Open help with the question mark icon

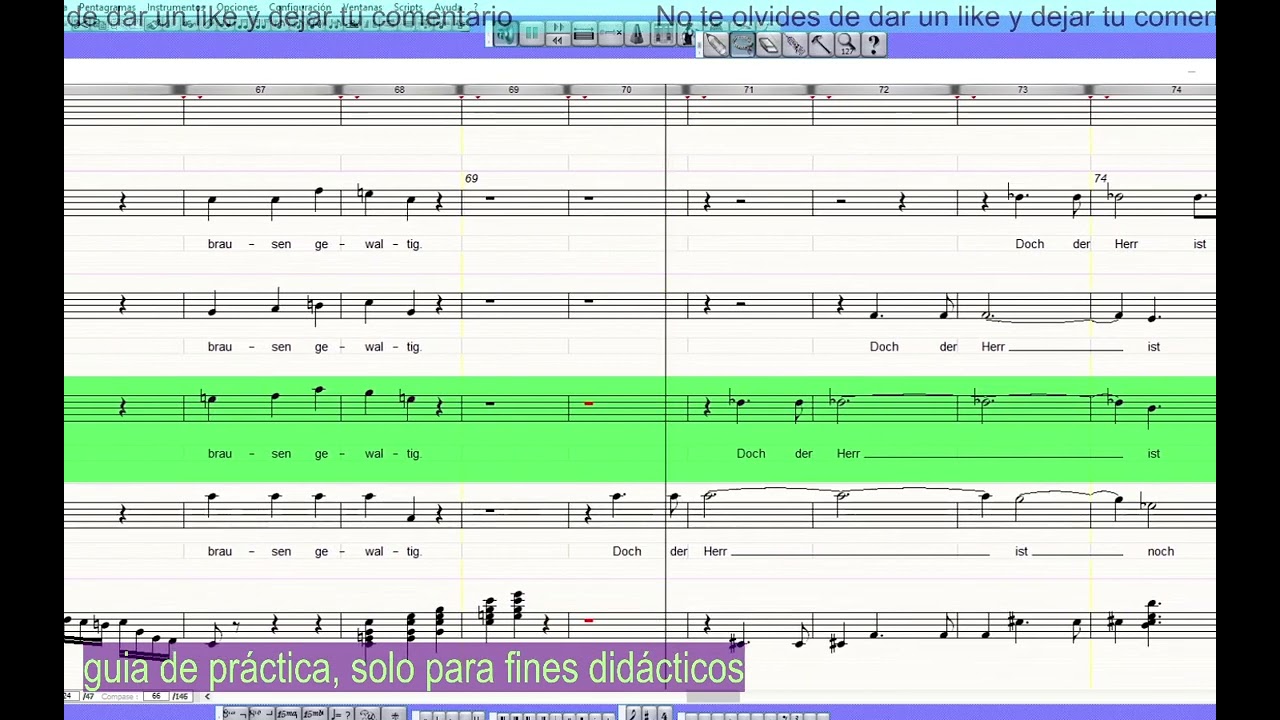click(873, 44)
